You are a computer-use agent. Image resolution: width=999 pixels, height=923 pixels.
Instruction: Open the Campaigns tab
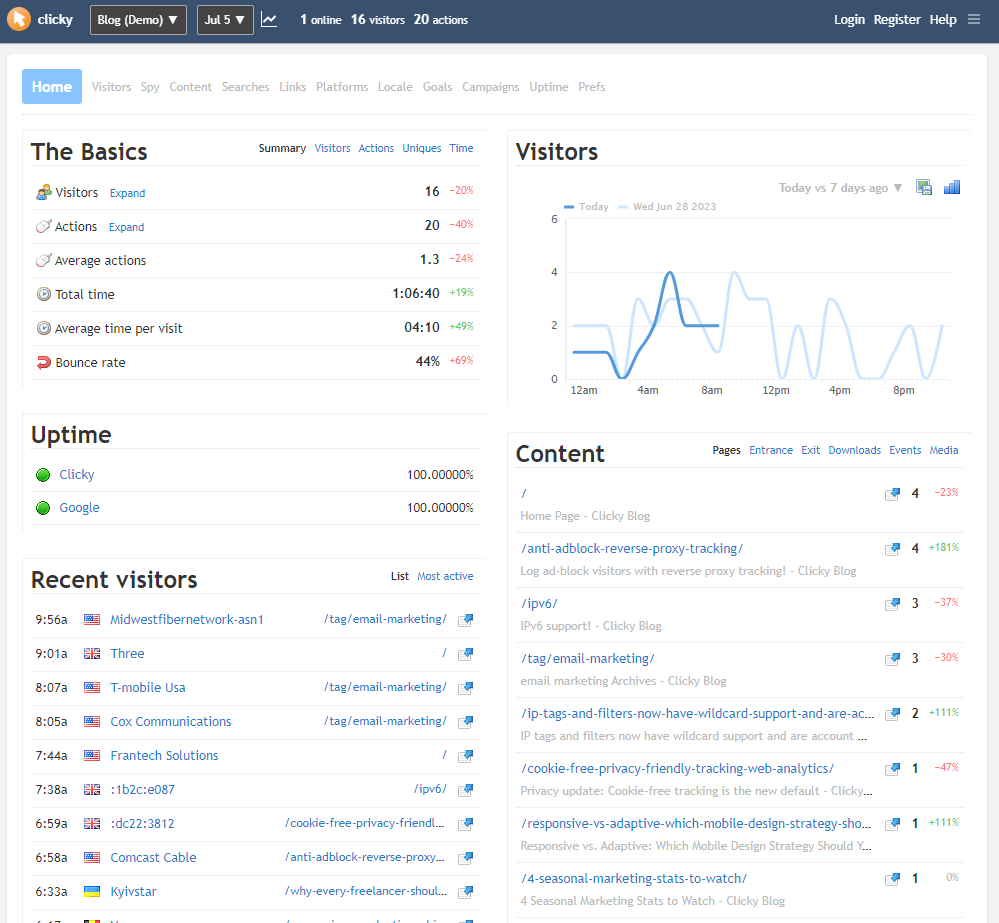491,87
